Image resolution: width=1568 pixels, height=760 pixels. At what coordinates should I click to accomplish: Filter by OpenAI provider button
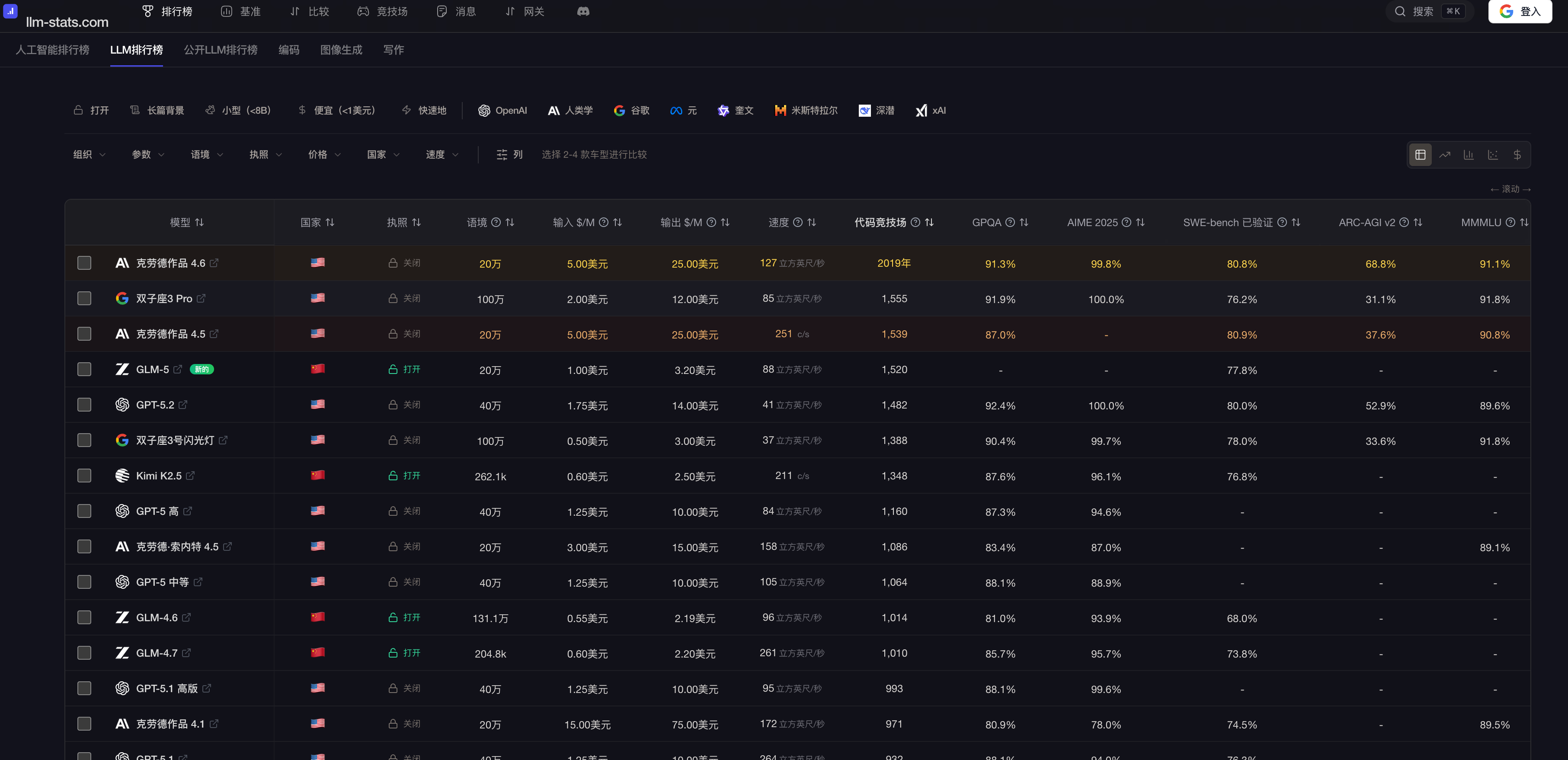click(502, 110)
